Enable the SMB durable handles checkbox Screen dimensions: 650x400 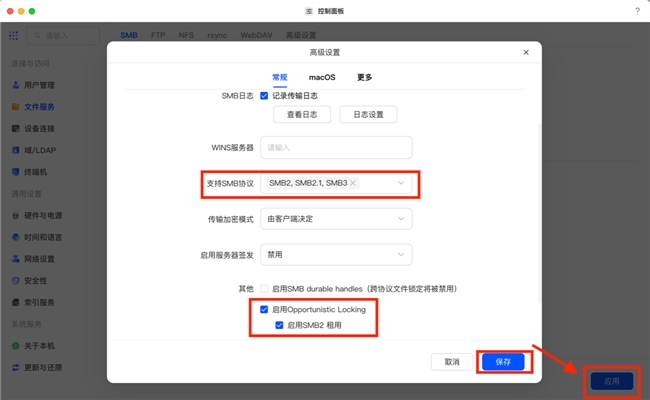pyautogui.click(x=264, y=288)
